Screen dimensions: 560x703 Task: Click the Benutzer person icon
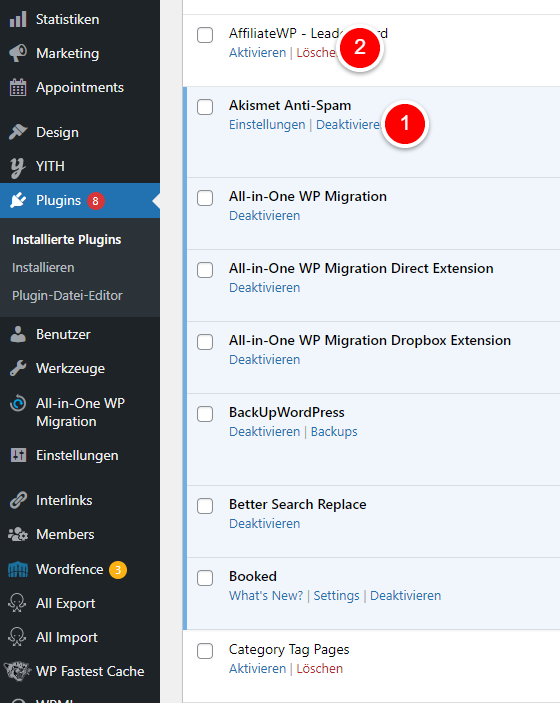tap(18, 334)
